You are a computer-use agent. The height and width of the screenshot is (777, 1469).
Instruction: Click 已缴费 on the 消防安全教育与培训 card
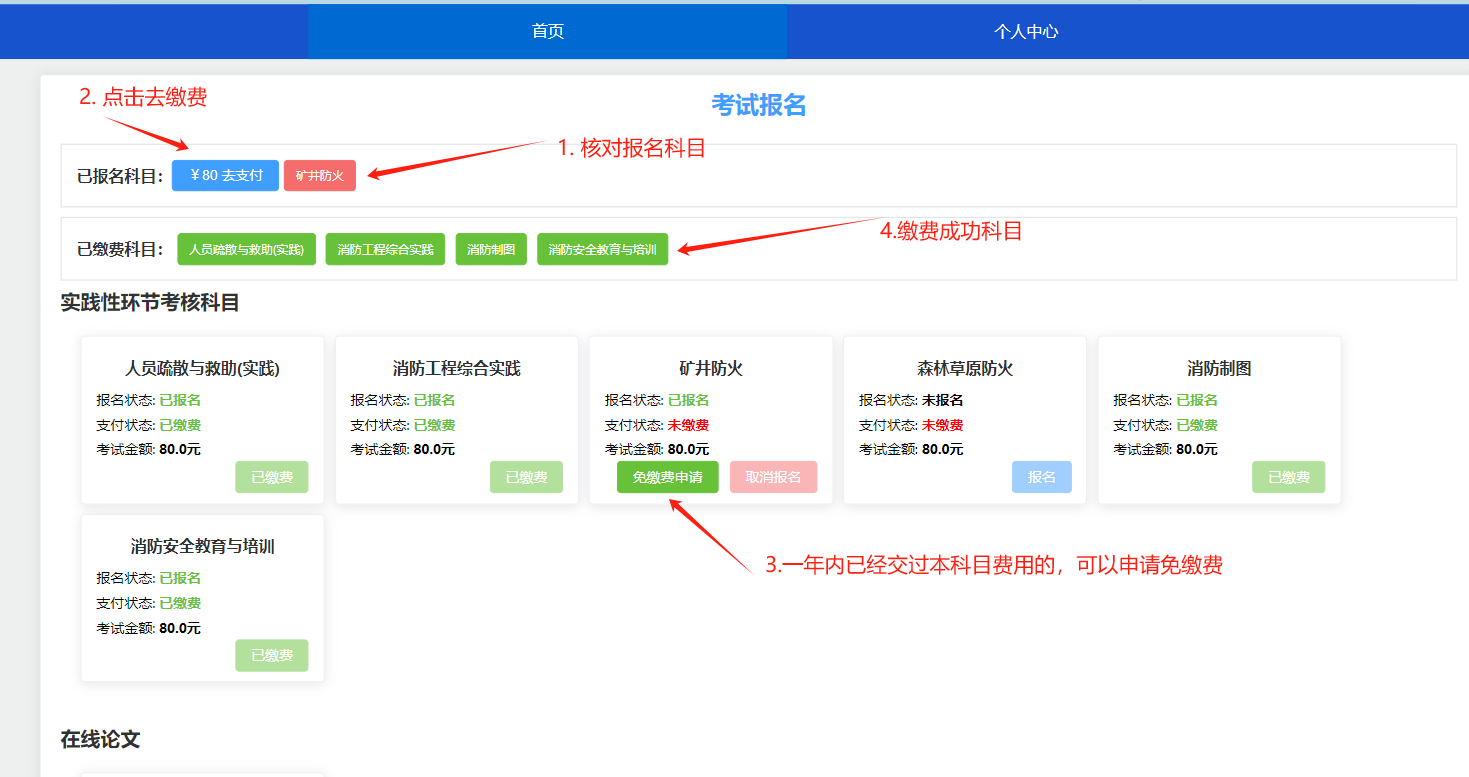click(x=271, y=655)
